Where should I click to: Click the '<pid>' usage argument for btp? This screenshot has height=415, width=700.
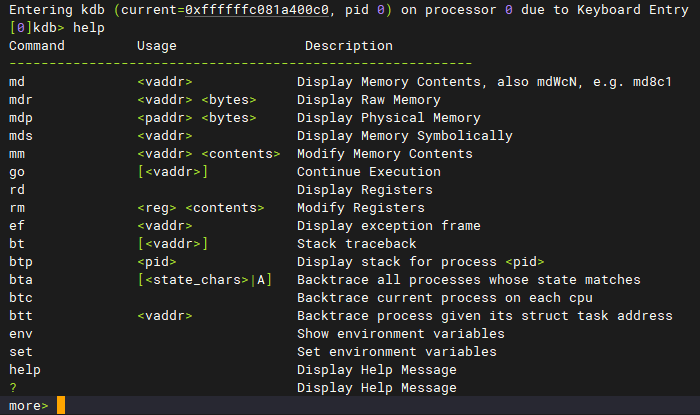click(x=156, y=261)
